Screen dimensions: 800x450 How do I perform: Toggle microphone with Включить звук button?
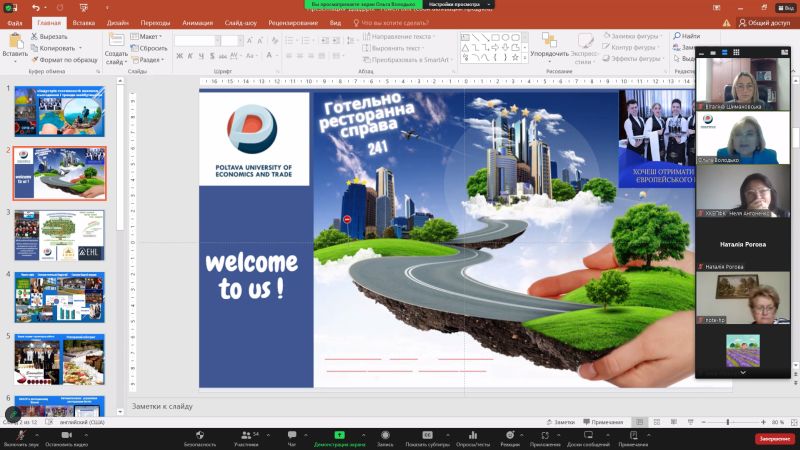[x=22, y=435]
